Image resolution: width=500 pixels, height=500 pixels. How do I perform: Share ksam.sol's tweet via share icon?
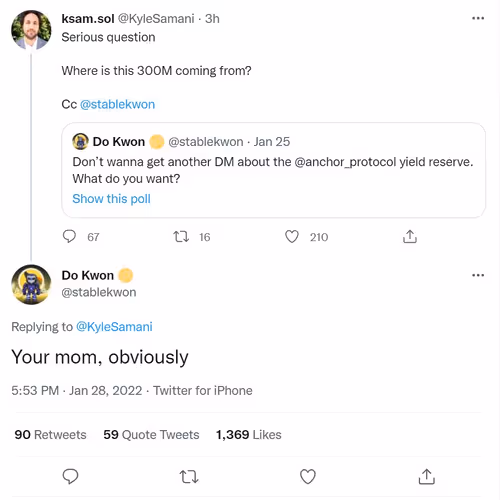(410, 237)
